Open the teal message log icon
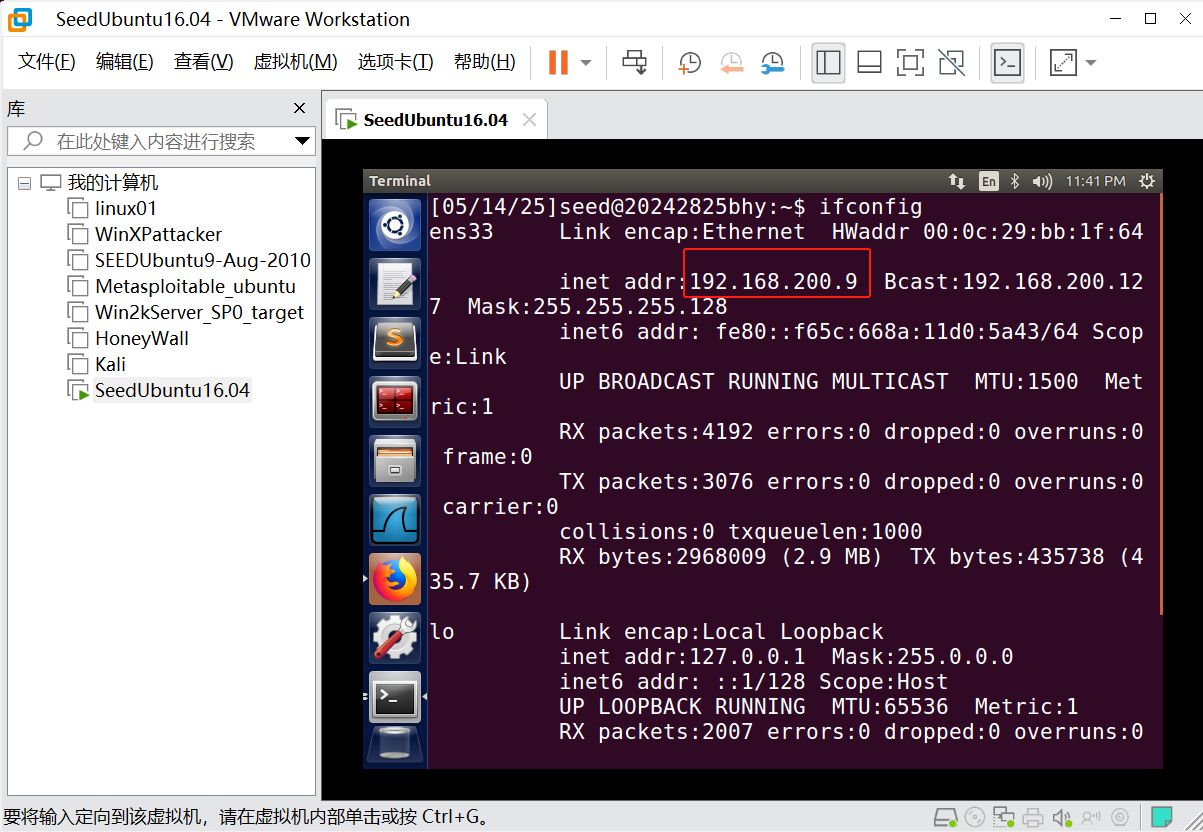1203x832 pixels. 1162,817
